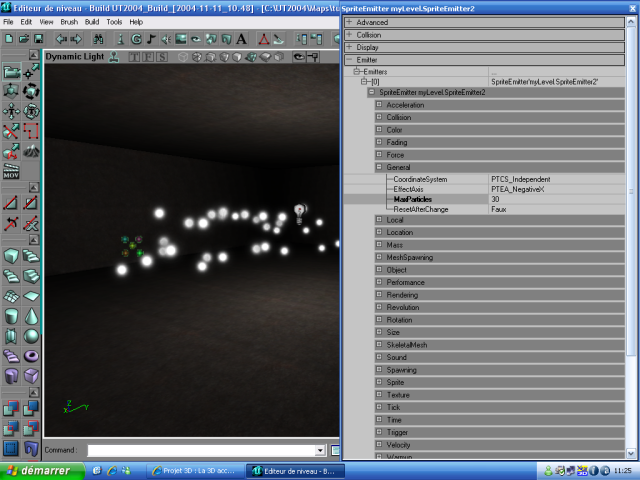Open the Windows démarrer start button

pyautogui.click(x=42, y=471)
